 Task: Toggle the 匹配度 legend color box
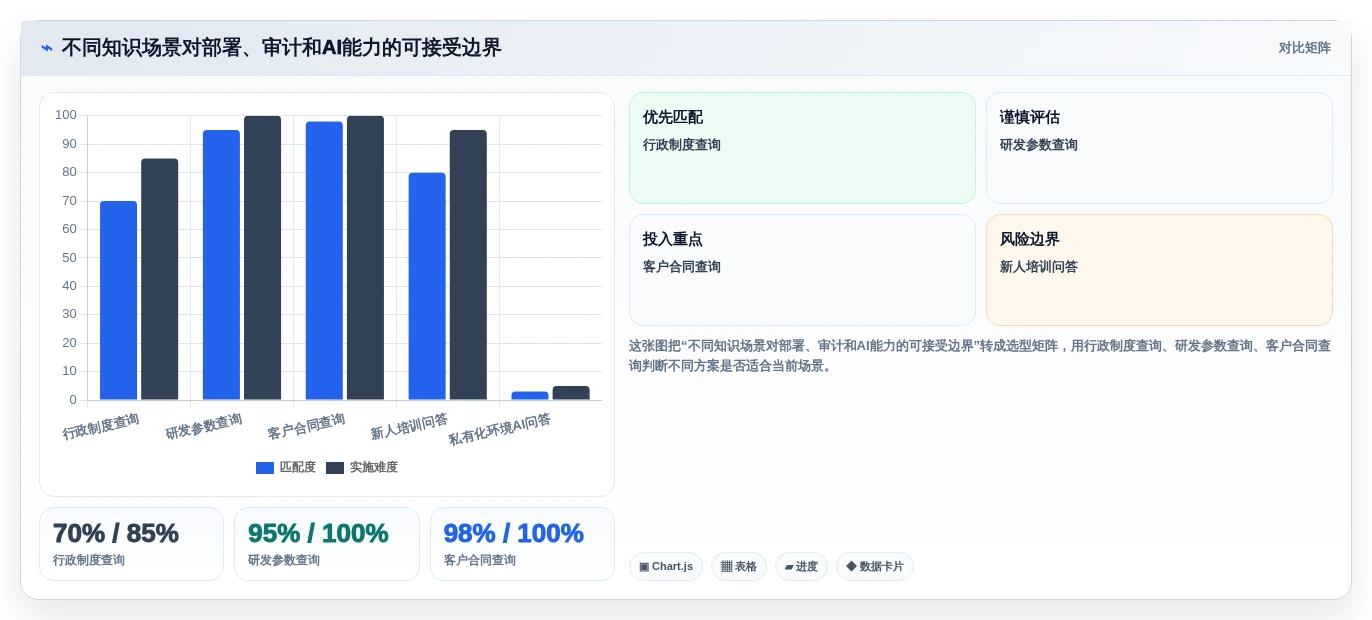(x=265, y=468)
